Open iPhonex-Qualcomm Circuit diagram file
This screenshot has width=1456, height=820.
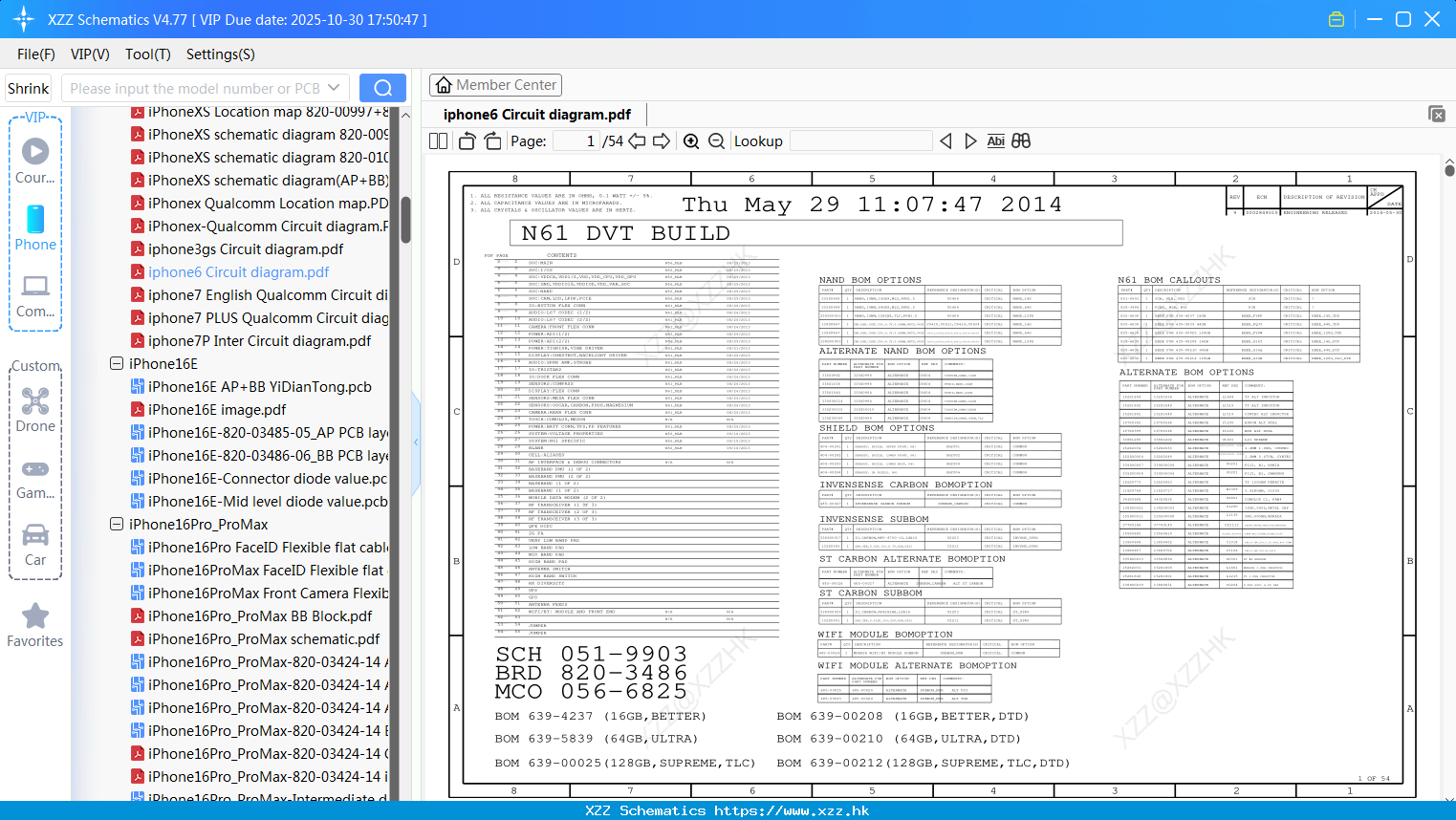pos(268,226)
